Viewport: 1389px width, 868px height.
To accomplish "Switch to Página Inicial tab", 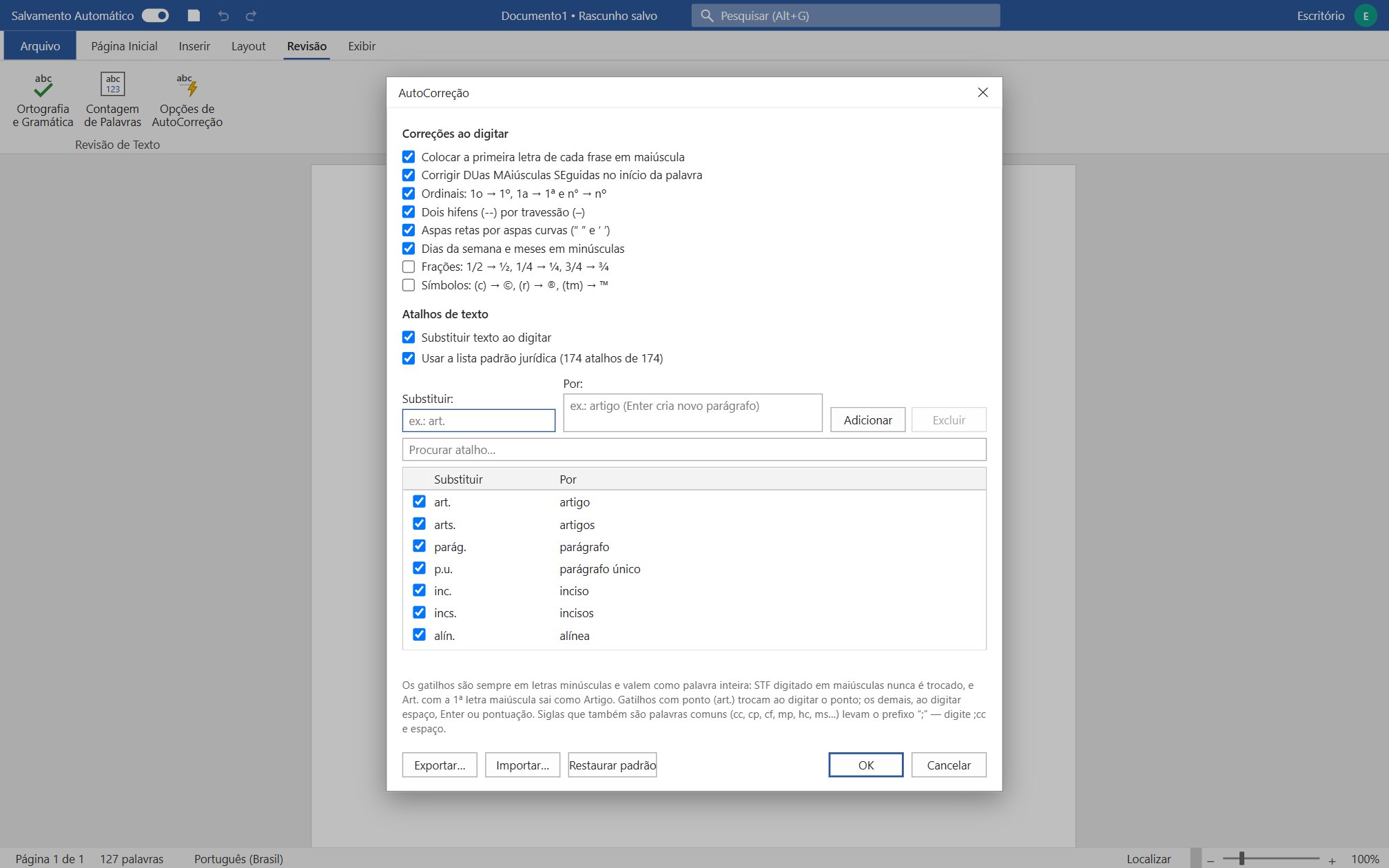I will coord(124,45).
